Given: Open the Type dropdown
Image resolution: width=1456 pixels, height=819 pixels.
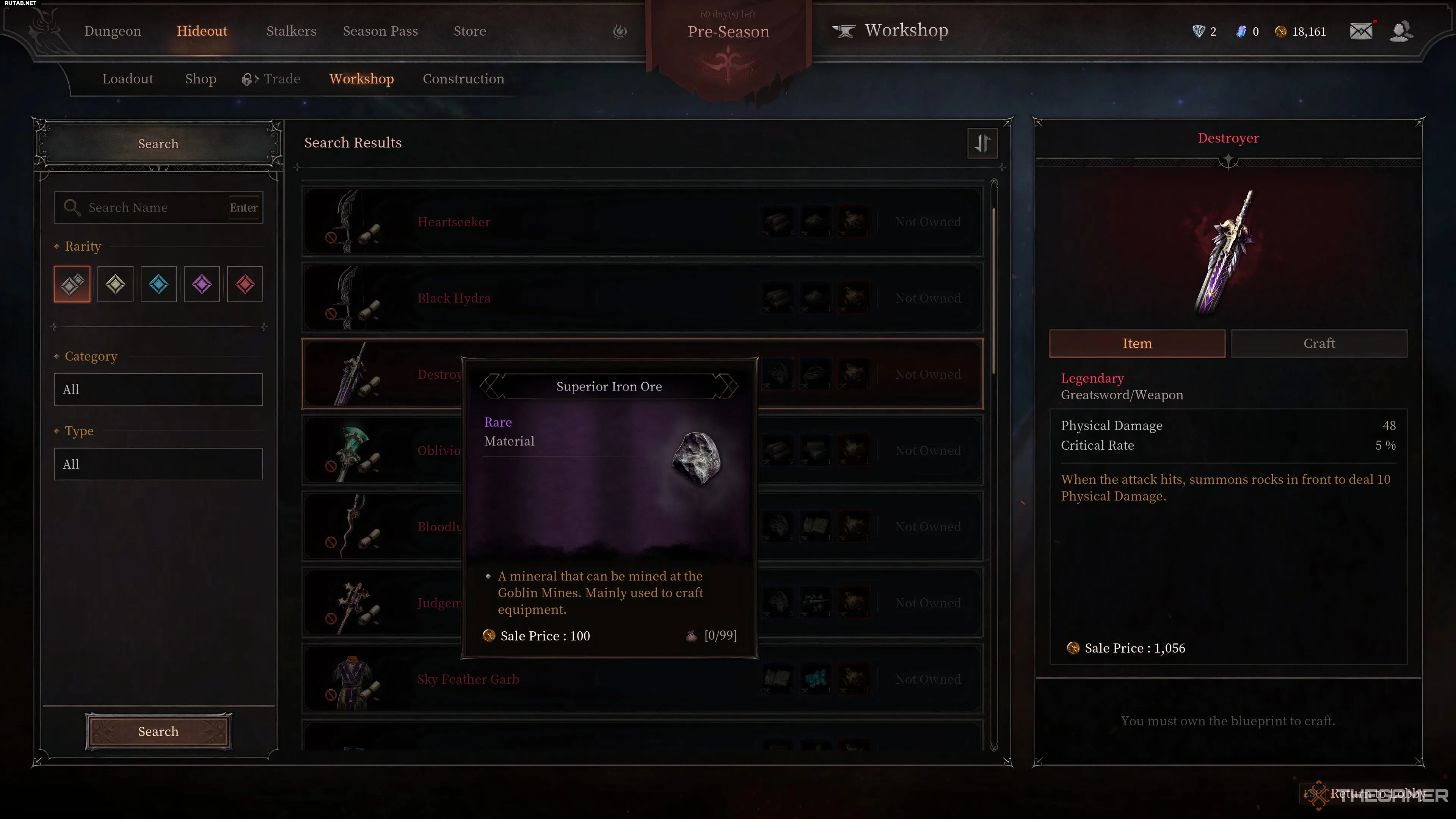Looking at the screenshot, I should [159, 464].
